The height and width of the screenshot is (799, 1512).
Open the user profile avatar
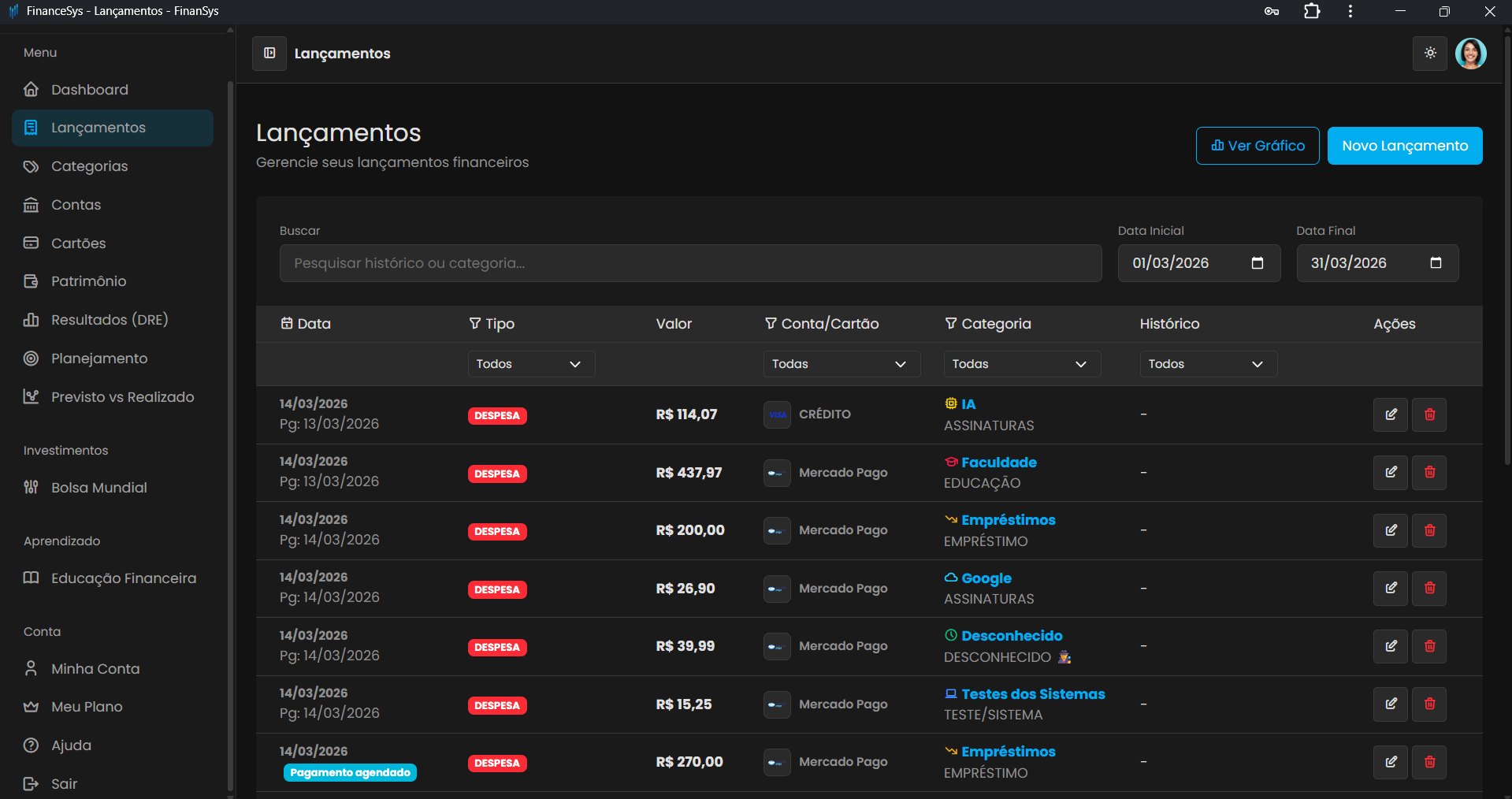(x=1470, y=54)
